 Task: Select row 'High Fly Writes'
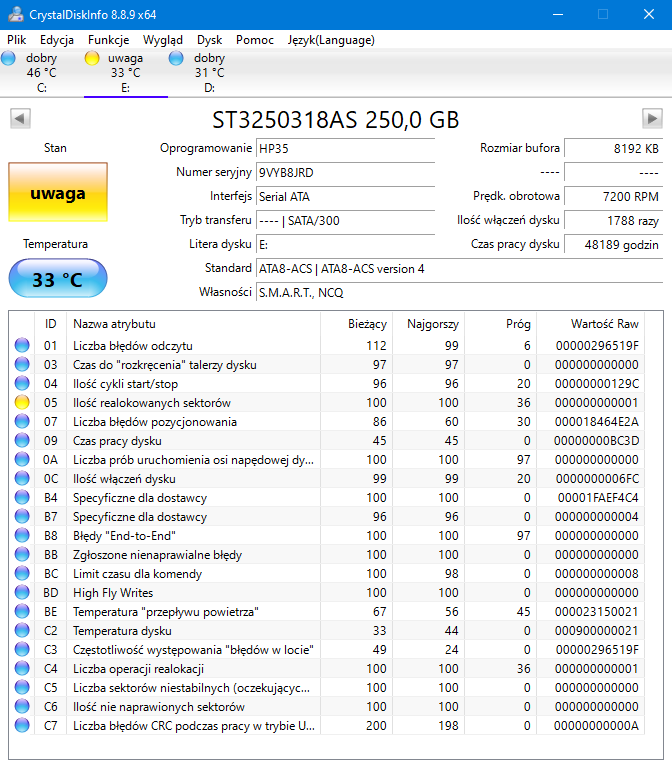327,593
